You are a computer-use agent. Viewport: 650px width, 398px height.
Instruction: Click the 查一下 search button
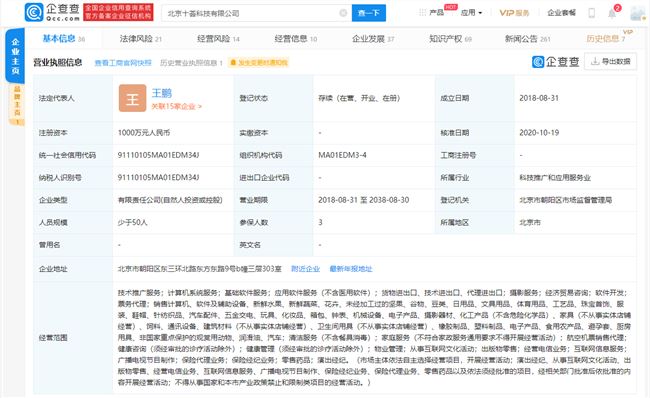[369, 13]
